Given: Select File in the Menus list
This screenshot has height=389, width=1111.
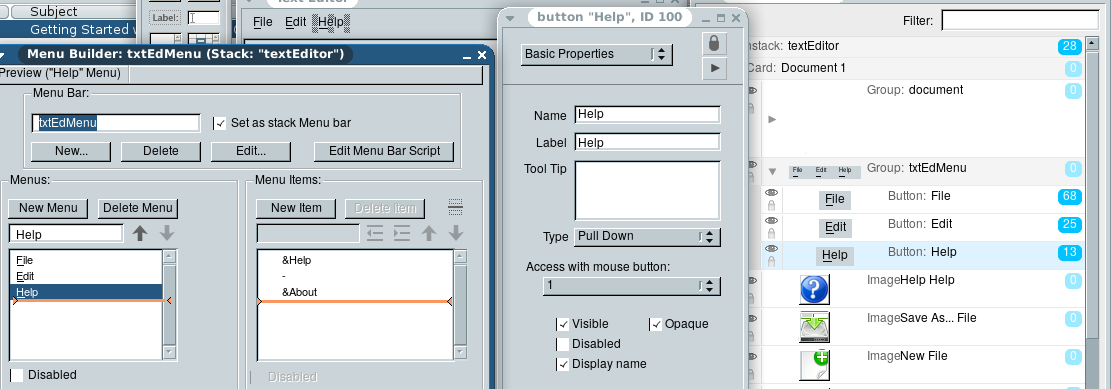Looking at the screenshot, I should coord(86,261).
